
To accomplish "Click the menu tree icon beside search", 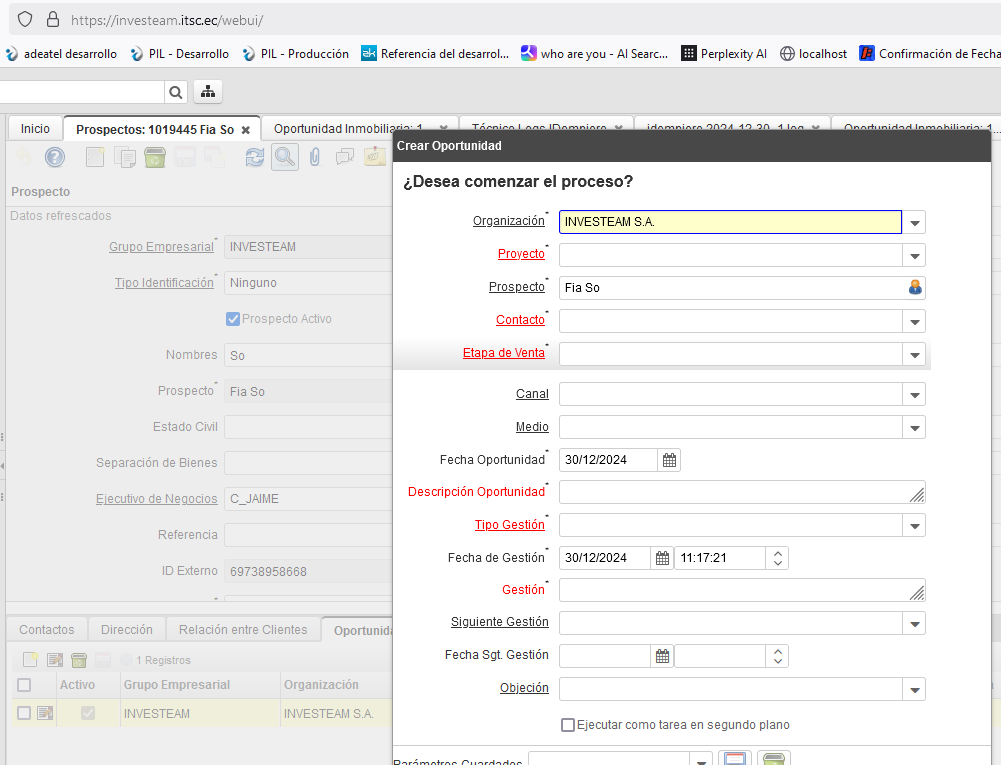I will click(208, 92).
